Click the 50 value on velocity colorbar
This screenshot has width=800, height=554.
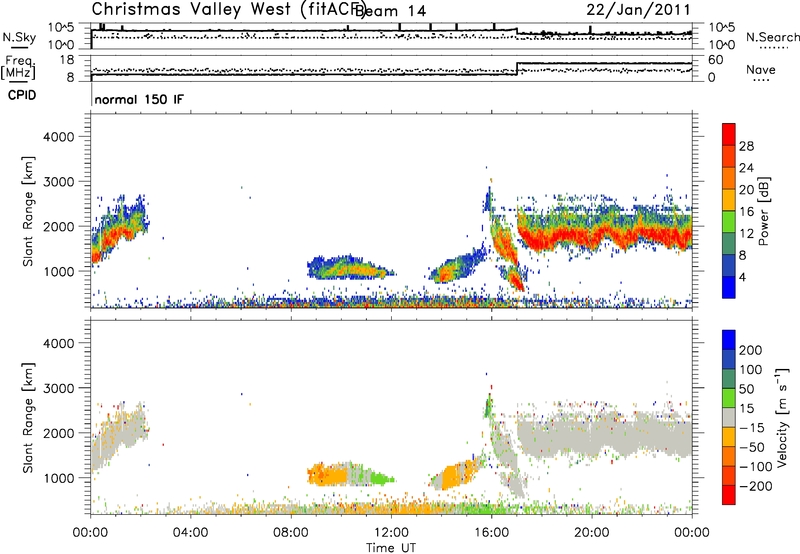(746, 389)
